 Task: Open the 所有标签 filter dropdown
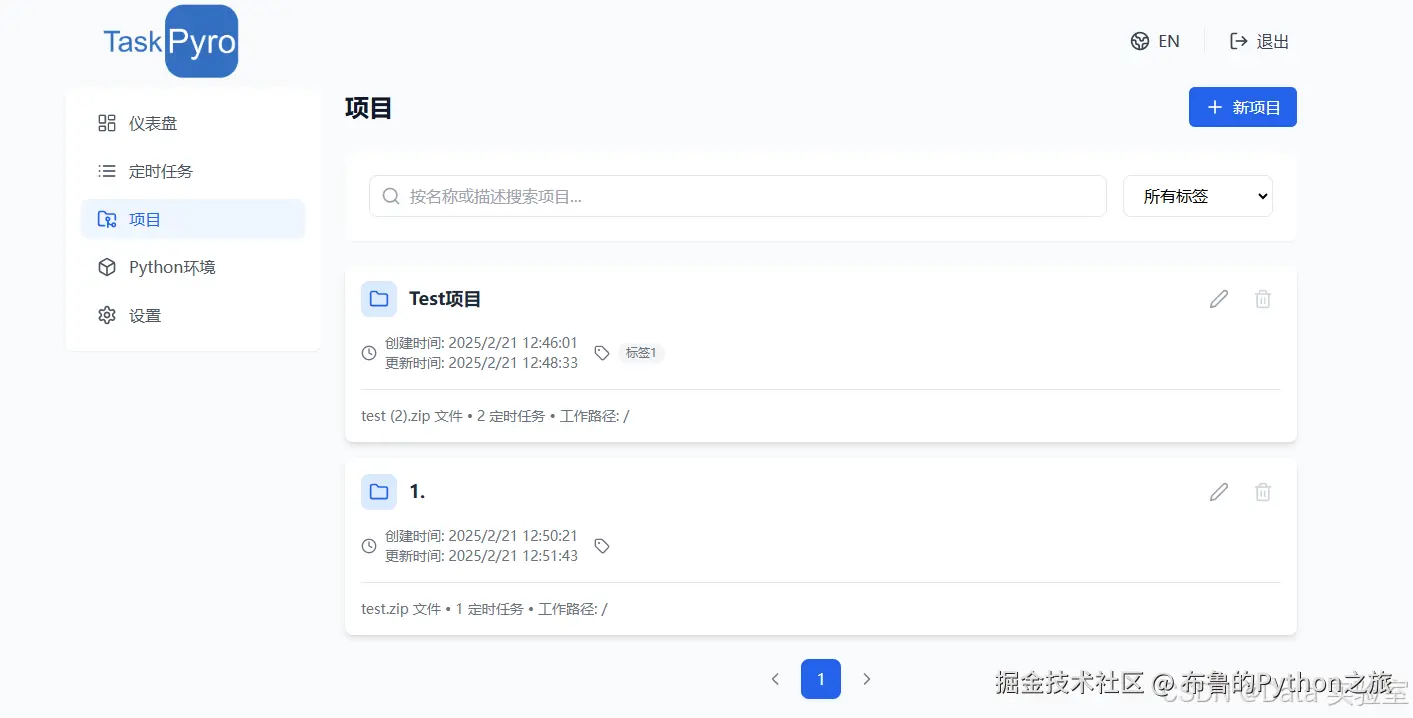1197,196
